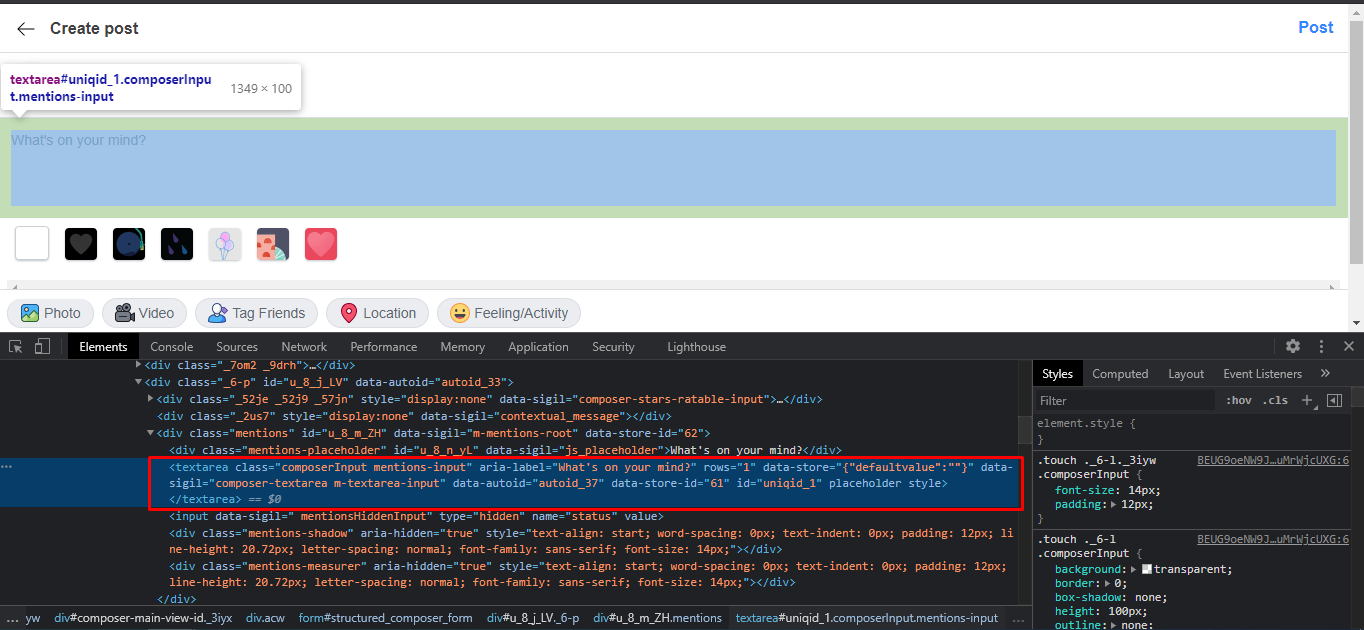Expand the div with class _7om2 _9drh
1364x630 pixels.
point(138,365)
